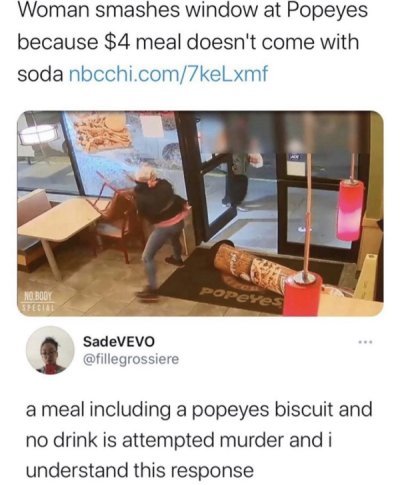Open the three-dot more options menu

coord(365,342)
